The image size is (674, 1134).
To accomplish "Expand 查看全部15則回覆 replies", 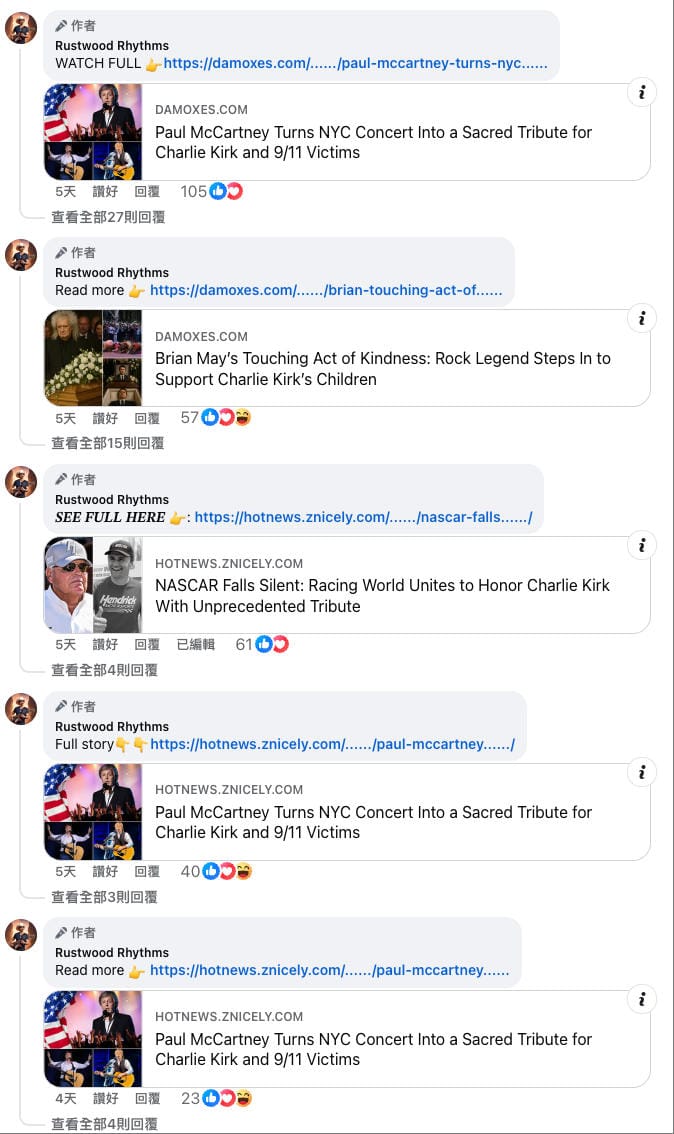I will 108,443.
